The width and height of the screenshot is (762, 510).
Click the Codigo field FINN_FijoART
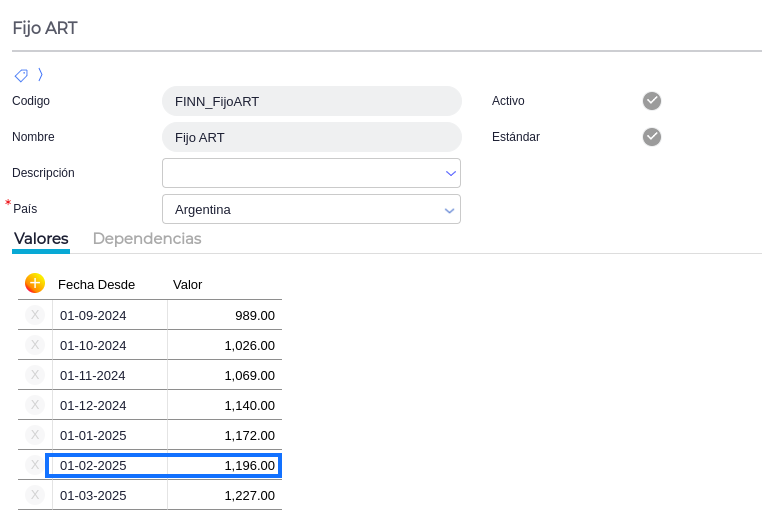click(311, 101)
